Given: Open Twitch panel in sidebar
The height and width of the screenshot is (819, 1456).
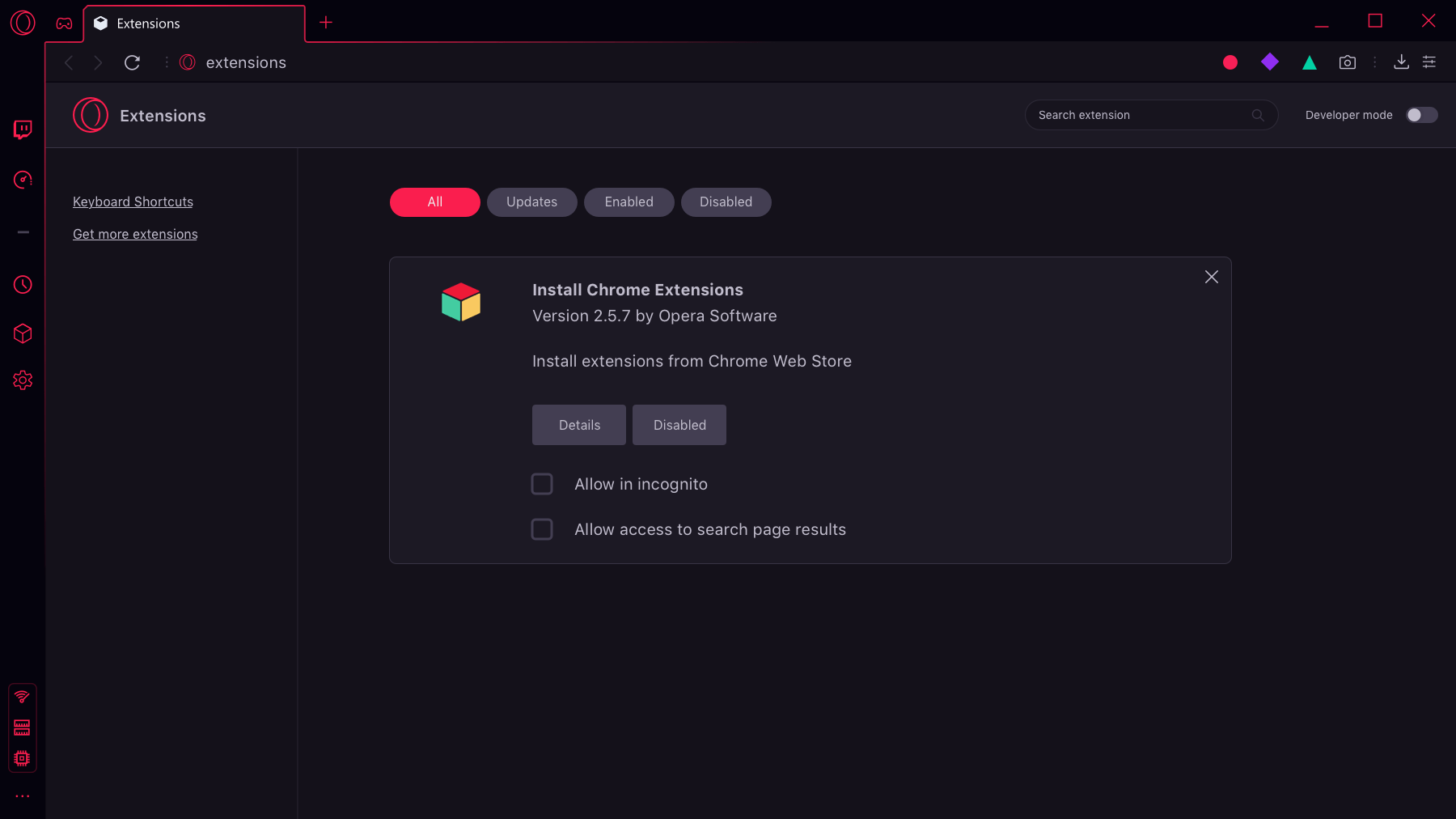Looking at the screenshot, I should (23, 129).
